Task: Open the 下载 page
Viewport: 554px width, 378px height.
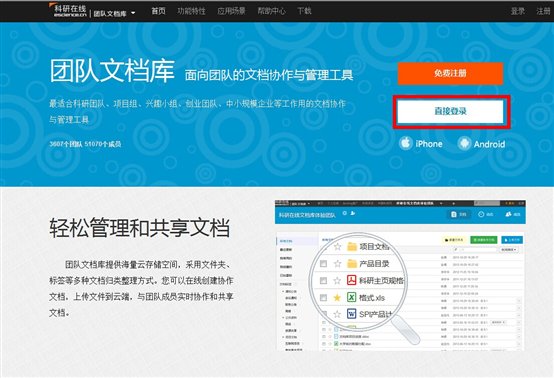Action: click(304, 11)
